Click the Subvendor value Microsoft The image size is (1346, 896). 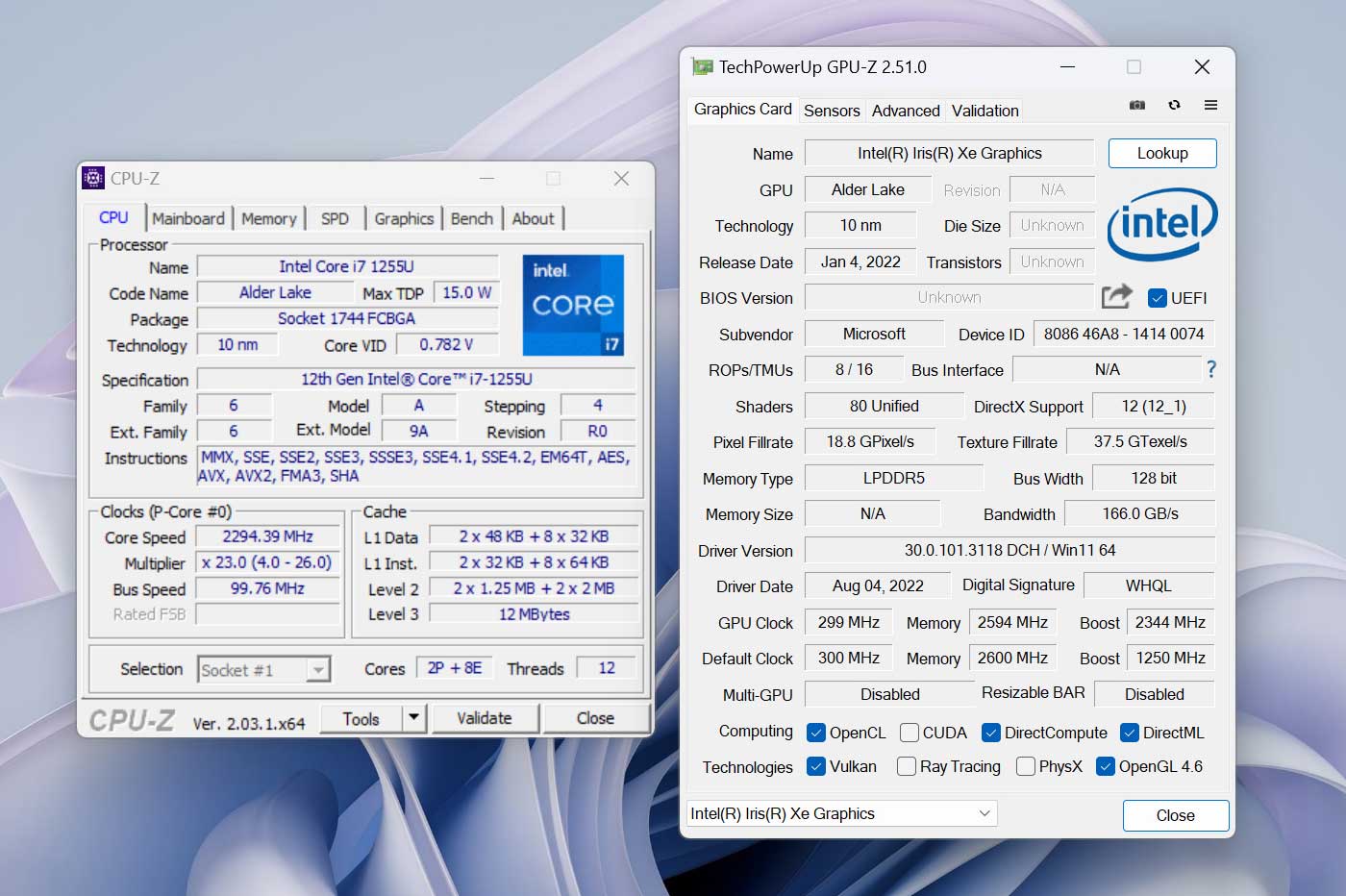point(874,334)
